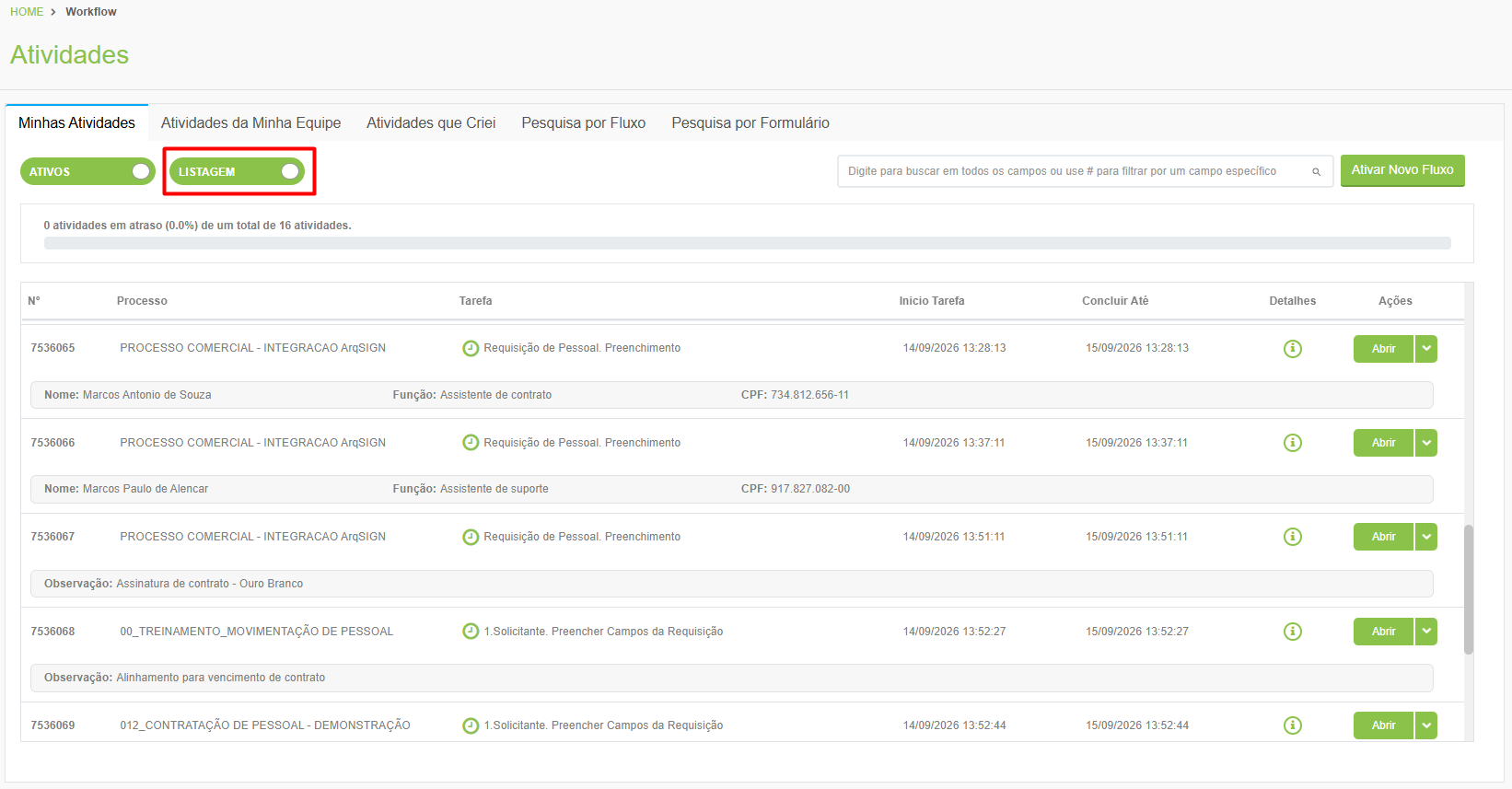1512x789 pixels.
Task: Expand actions dropdown for activity 7536067
Action: pyautogui.click(x=1426, y=537)
